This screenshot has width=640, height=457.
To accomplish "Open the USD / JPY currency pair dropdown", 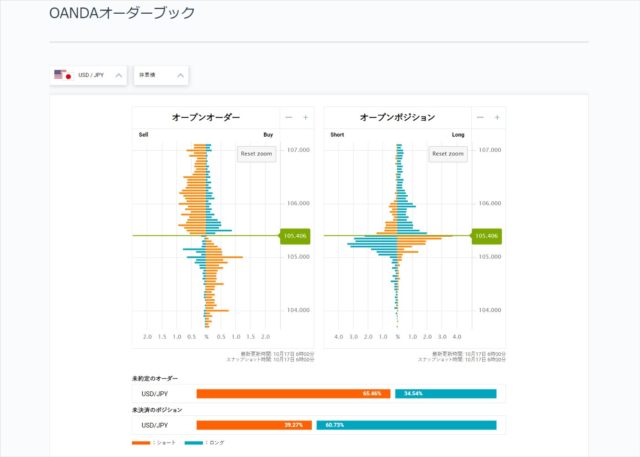I will coord(88,75).
